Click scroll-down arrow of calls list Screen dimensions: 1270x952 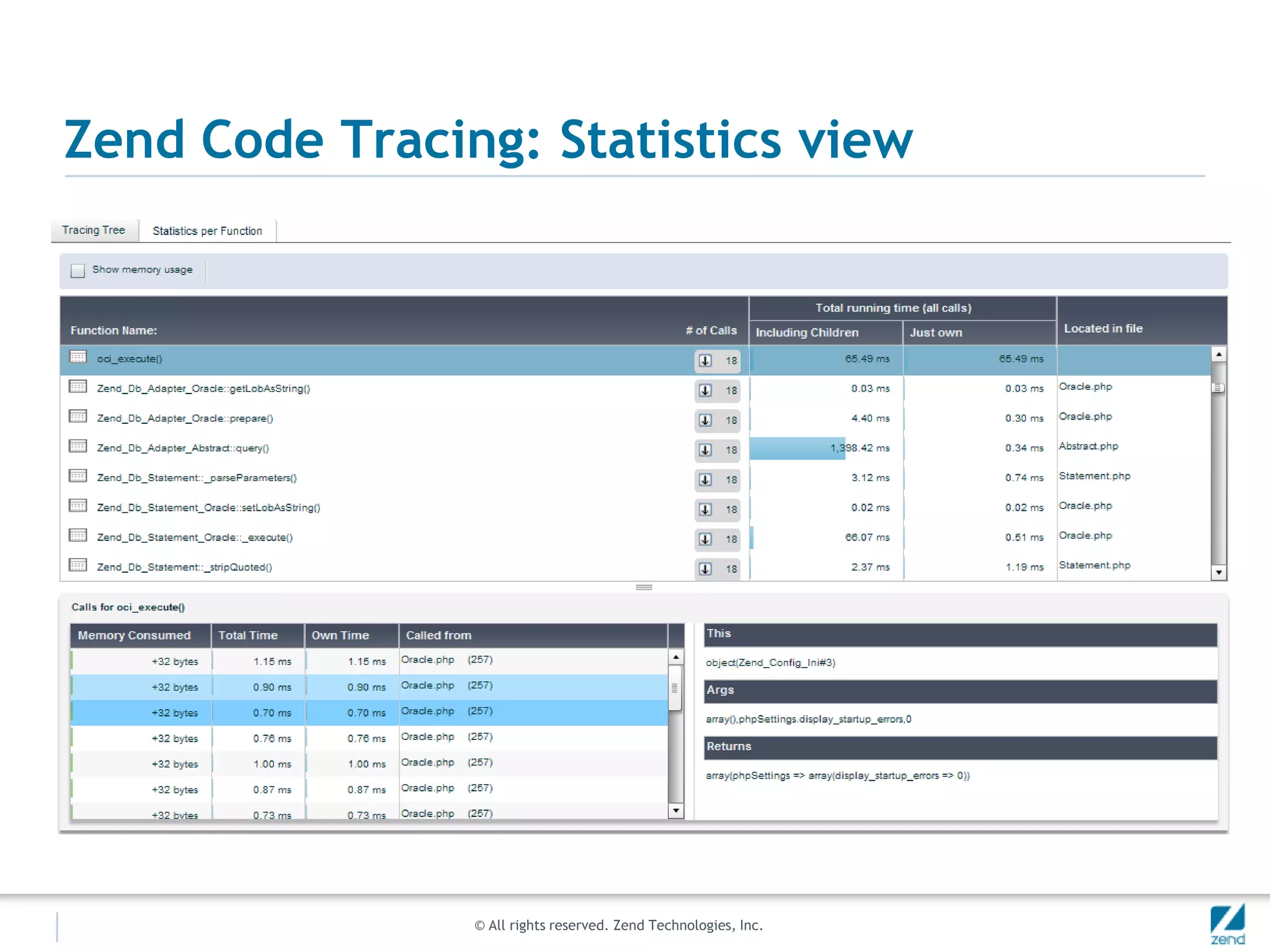point(676,810)
